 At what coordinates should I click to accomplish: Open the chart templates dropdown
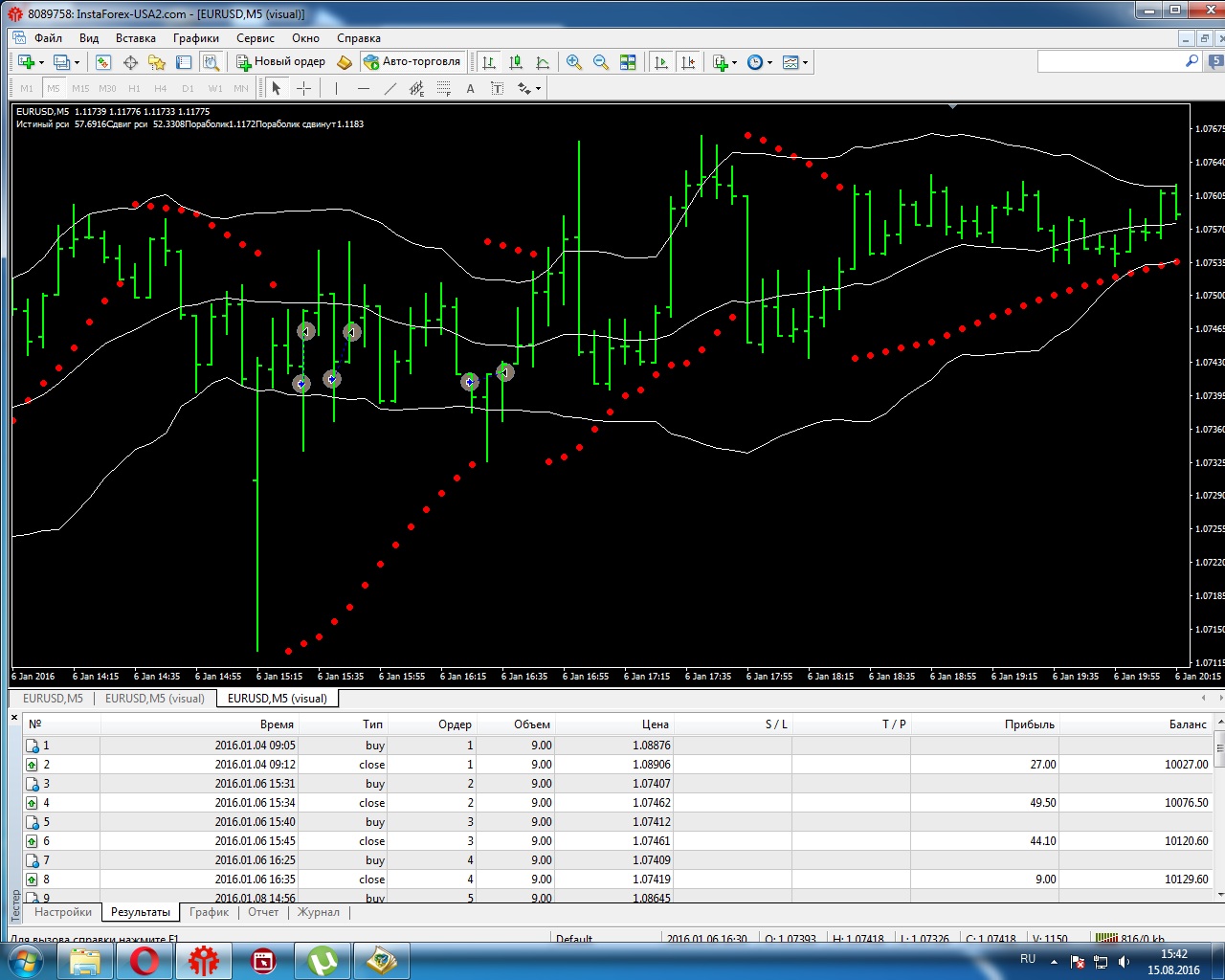click(795, 62)
